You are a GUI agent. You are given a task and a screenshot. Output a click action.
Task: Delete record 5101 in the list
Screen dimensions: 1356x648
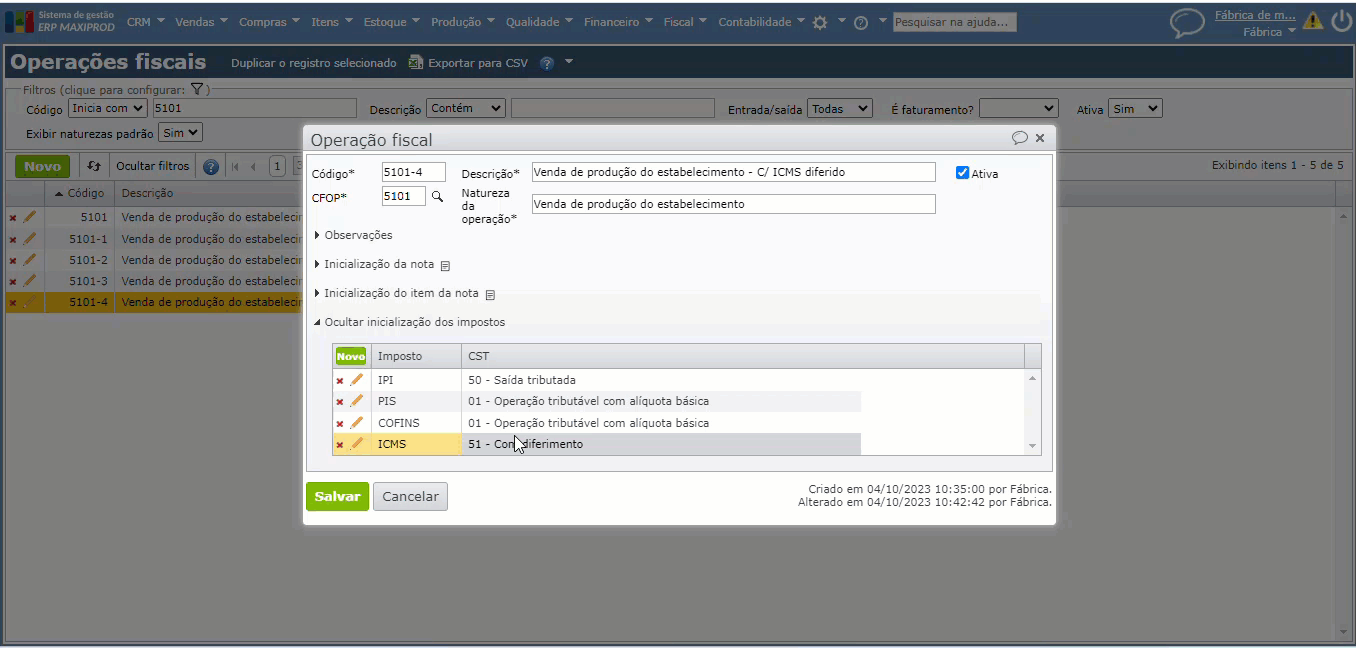tap(13, 217)
